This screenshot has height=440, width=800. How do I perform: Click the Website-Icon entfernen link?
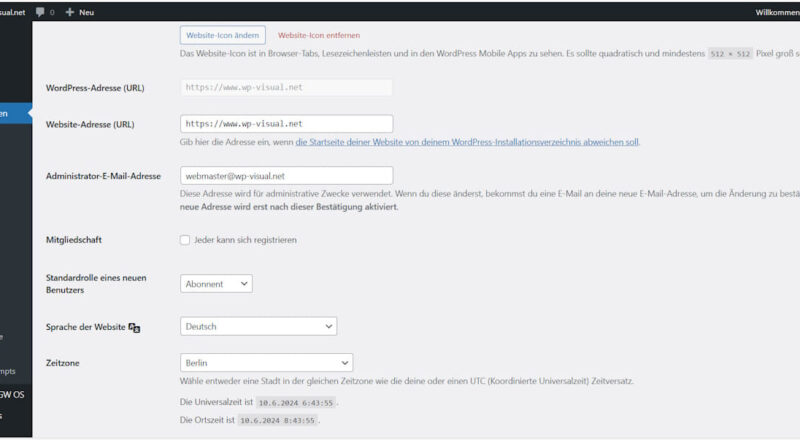point(319,35)
